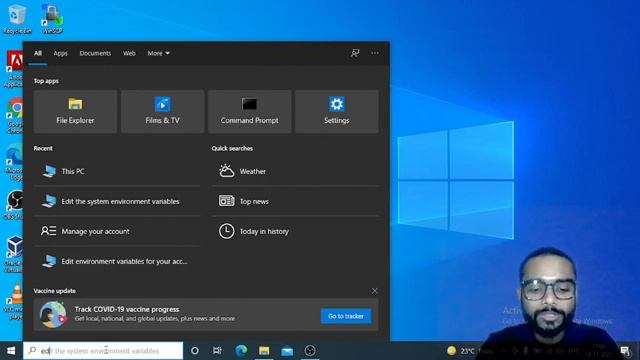
Task: Switch to the All tab
Action: pos(38,53)
